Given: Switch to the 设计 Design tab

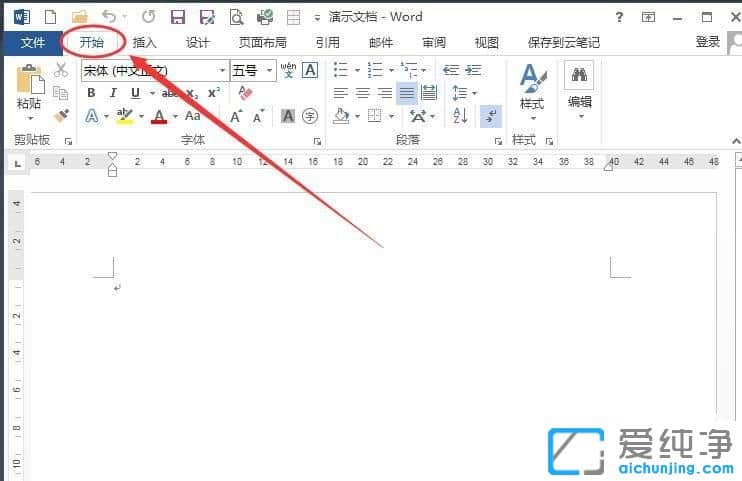Looking at the screenshot, I should coord(197,43).
